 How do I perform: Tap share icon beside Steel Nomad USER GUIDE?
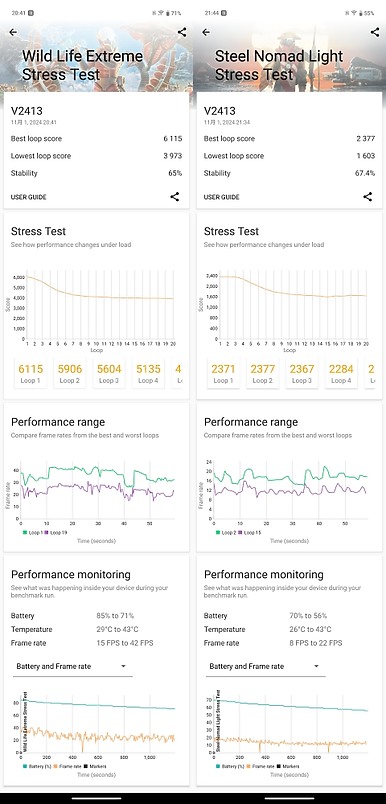coord(368,196)
